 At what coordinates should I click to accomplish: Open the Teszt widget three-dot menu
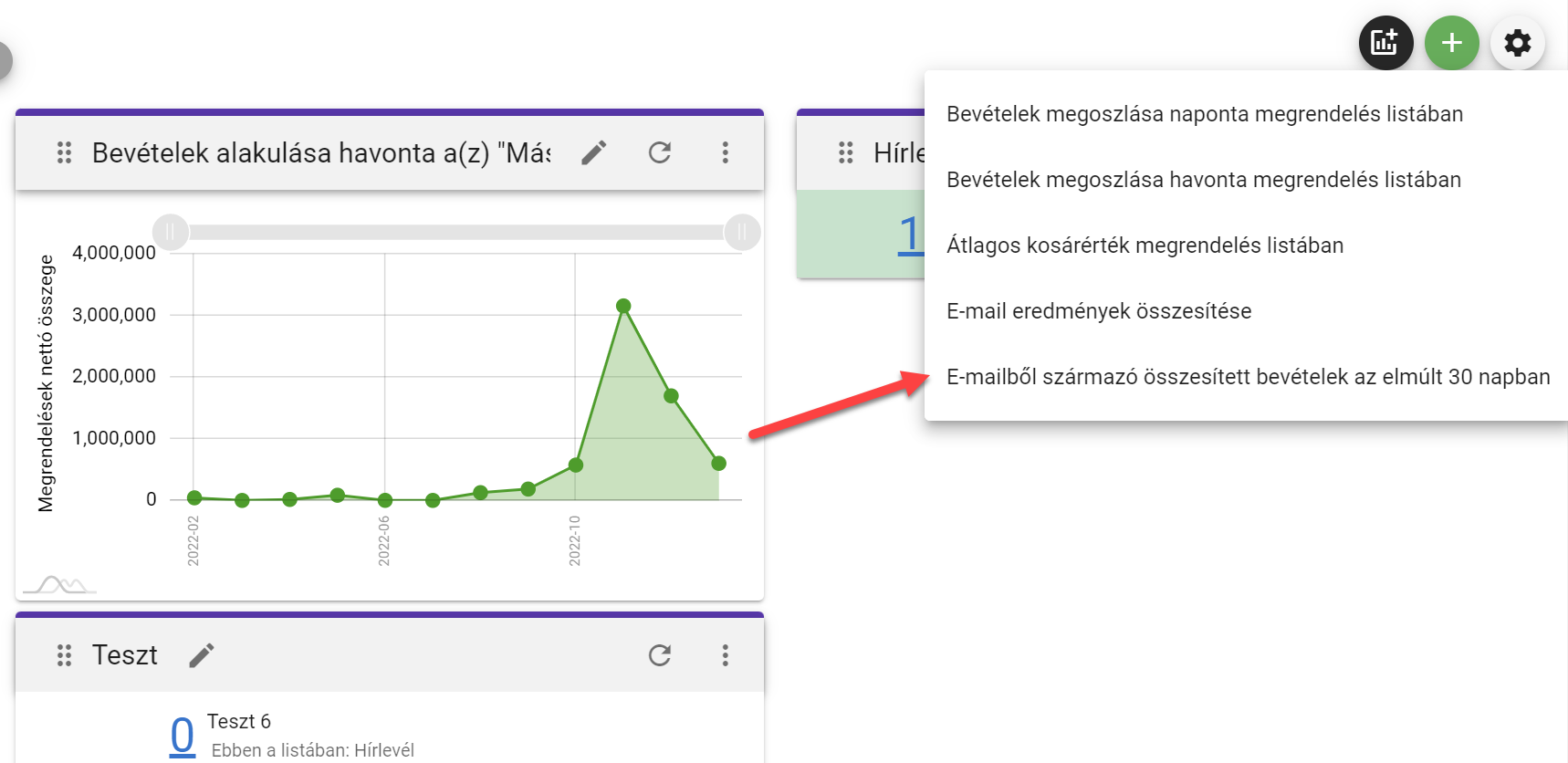[x=726, y=655]
